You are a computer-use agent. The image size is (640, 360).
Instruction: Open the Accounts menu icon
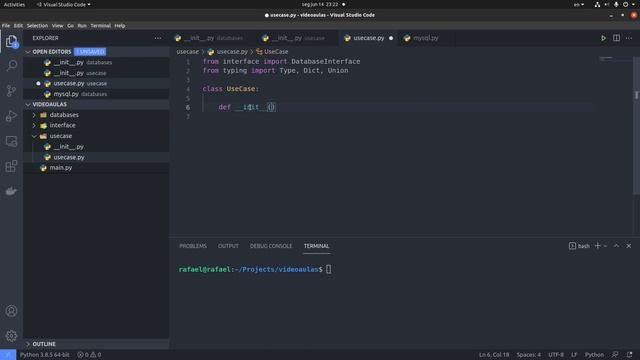pos(11,311)
